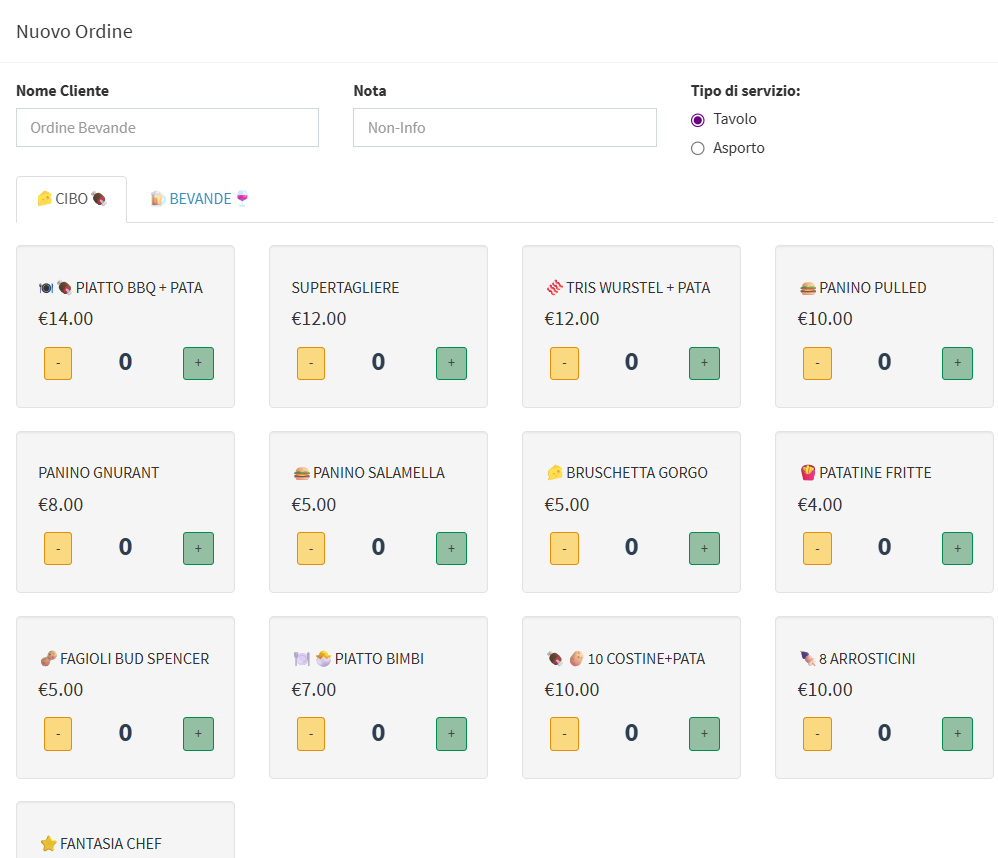Decrease PATATINE FRITTE quantity
This screenshot has height=858, width=998.
tap(817, 548)
